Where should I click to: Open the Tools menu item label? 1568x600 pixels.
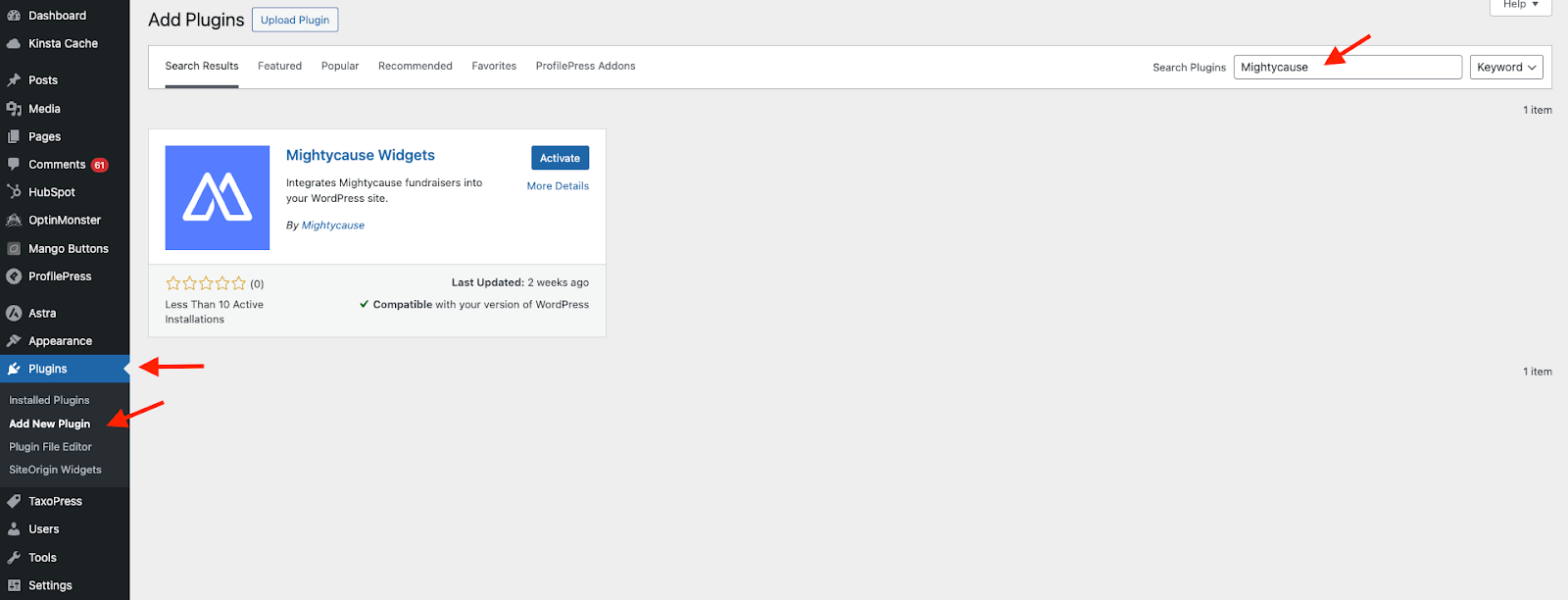[43, 558]
